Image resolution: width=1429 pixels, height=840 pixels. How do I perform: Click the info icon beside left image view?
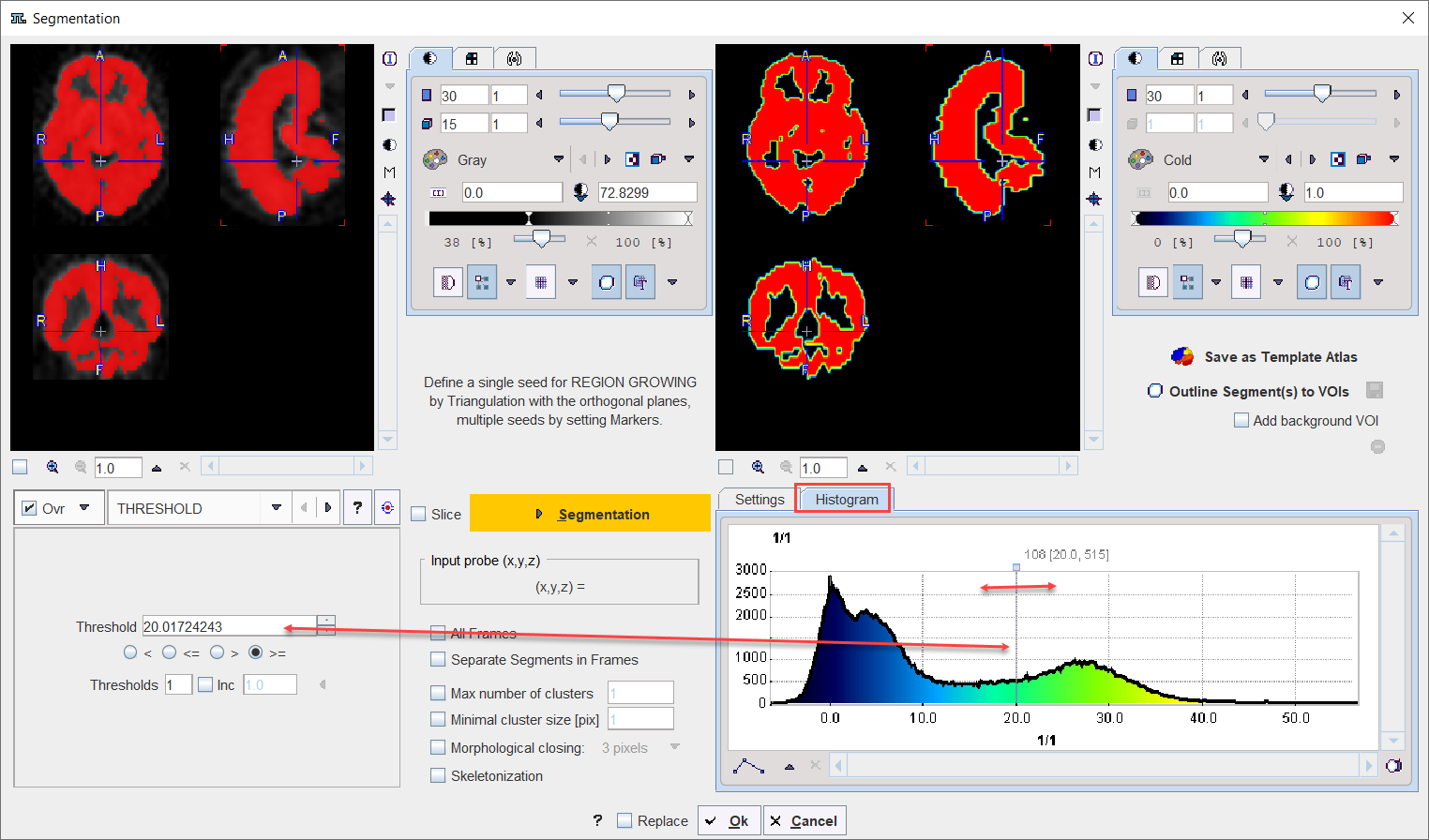390,58
